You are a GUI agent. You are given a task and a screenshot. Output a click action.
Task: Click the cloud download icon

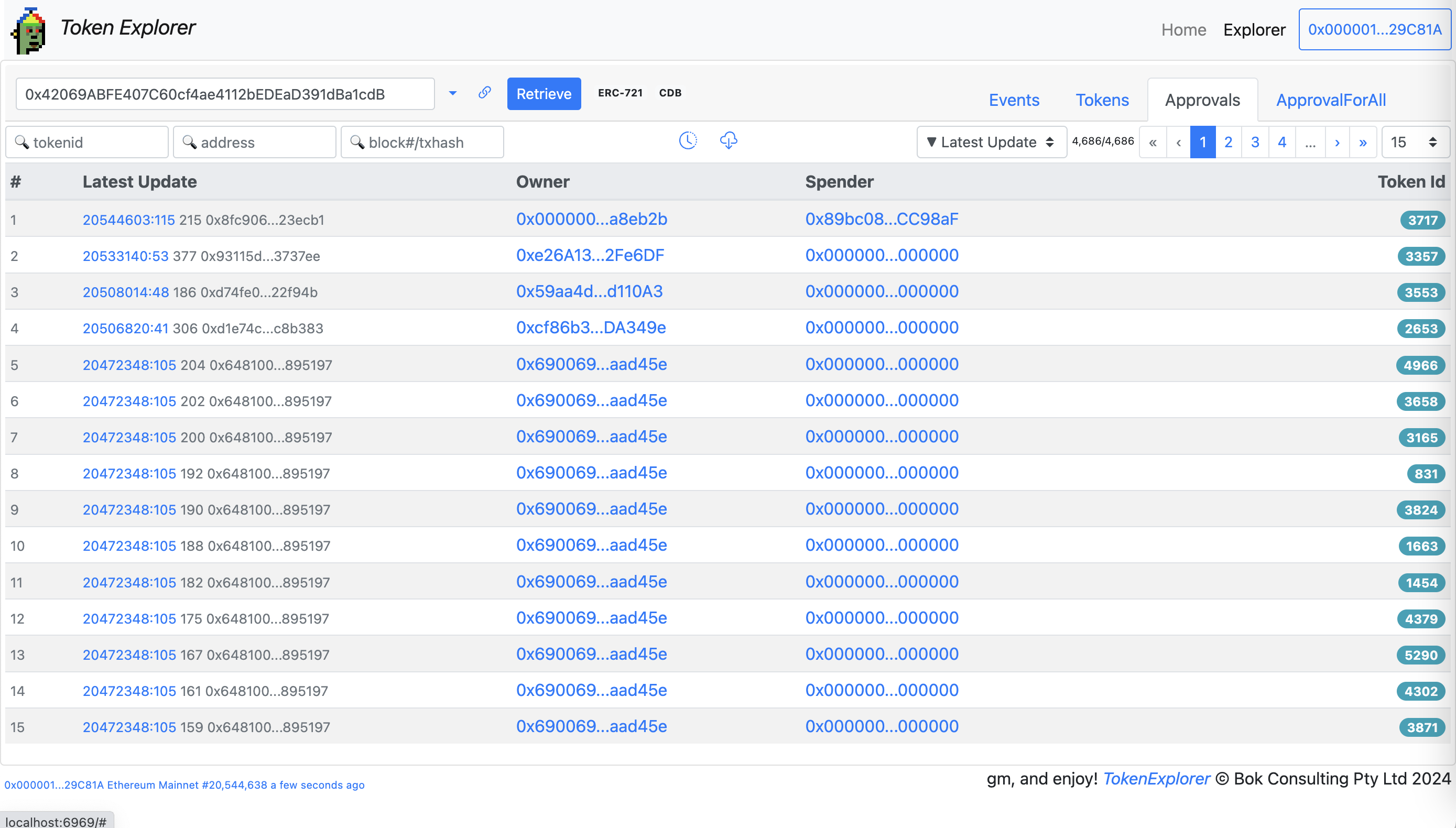729,140
